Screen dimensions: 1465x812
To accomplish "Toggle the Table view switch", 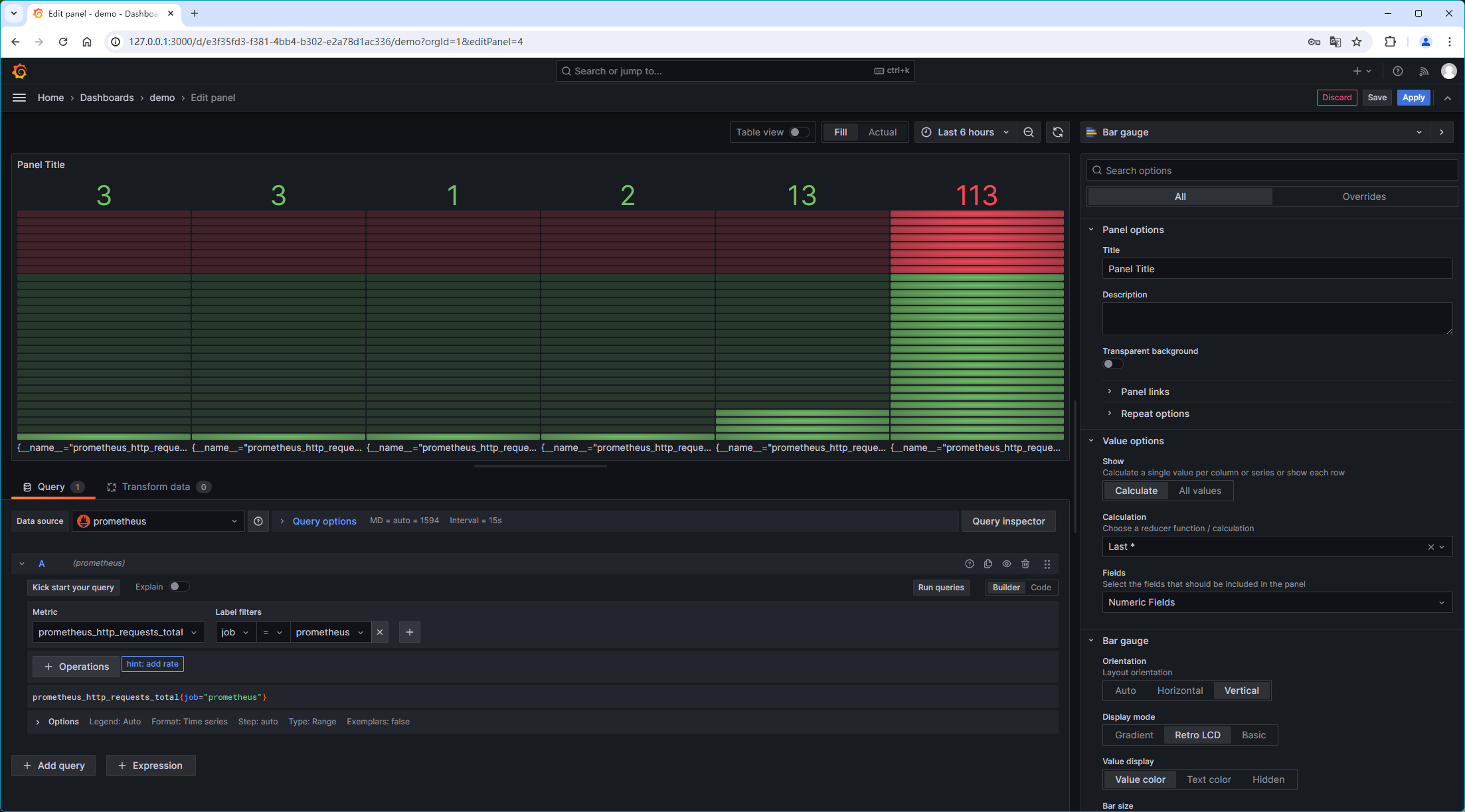I will [x=799, y=132].
